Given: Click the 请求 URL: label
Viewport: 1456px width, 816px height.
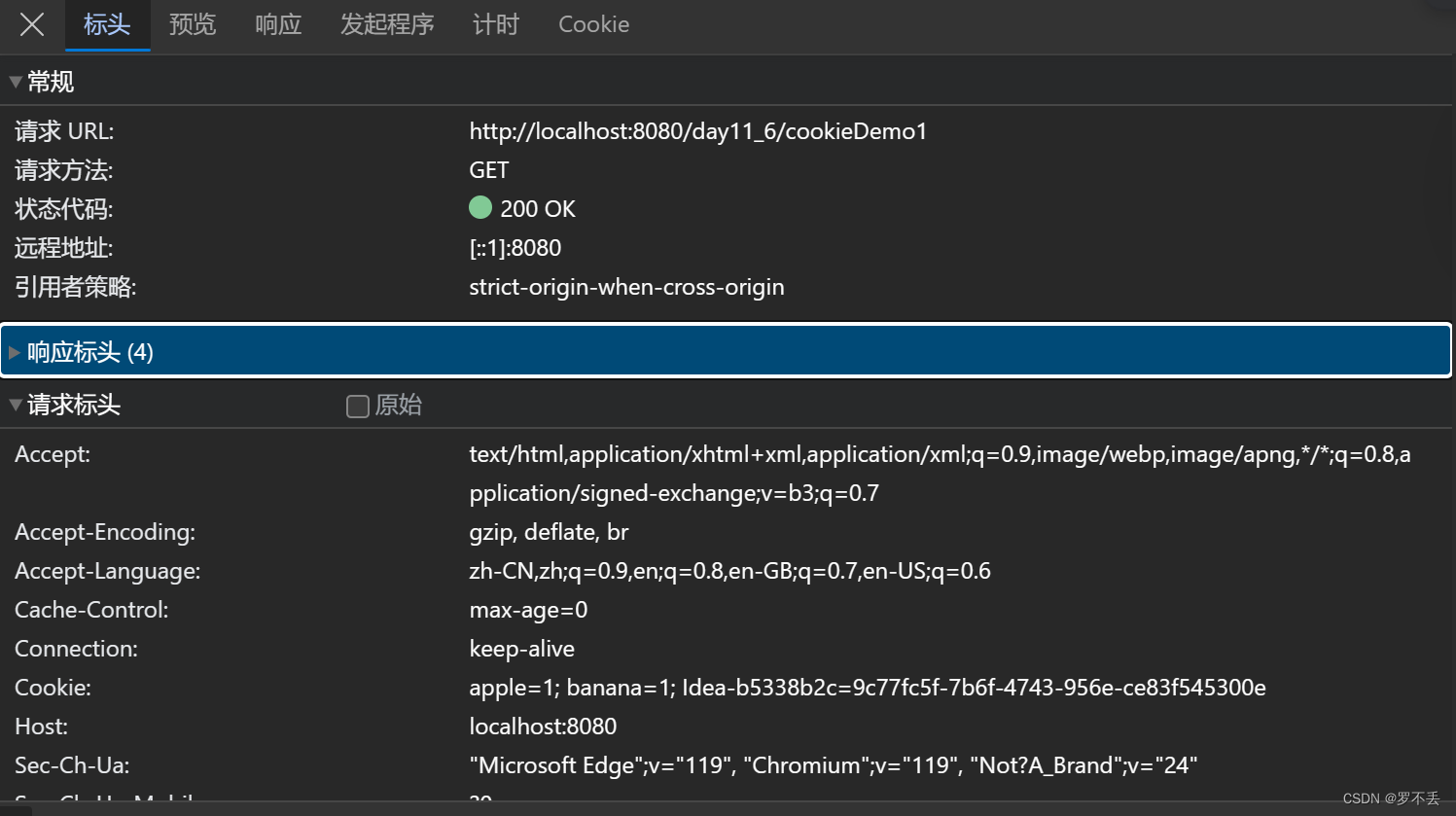Looking at the screenshot, I should (x=64, y=131).
